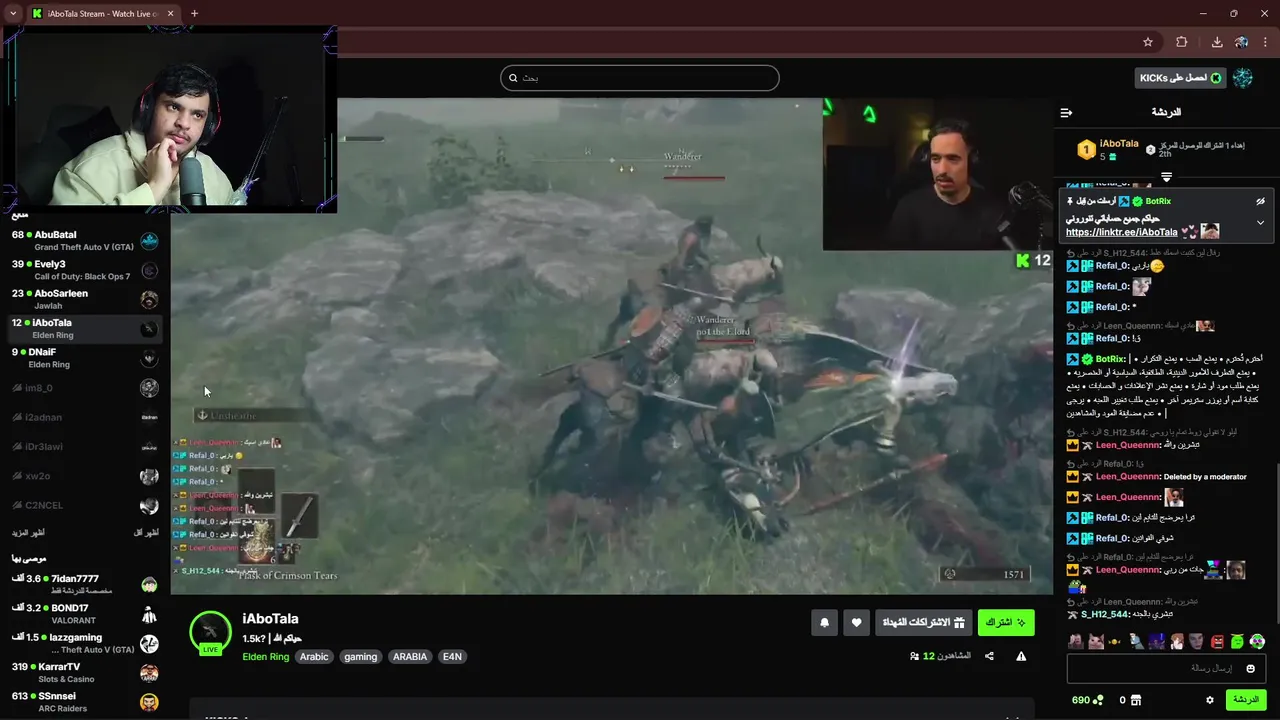Open offline channel i2adnan in sidebar
The height and width of the screenshot is (720, 1280).
[85, 417]
